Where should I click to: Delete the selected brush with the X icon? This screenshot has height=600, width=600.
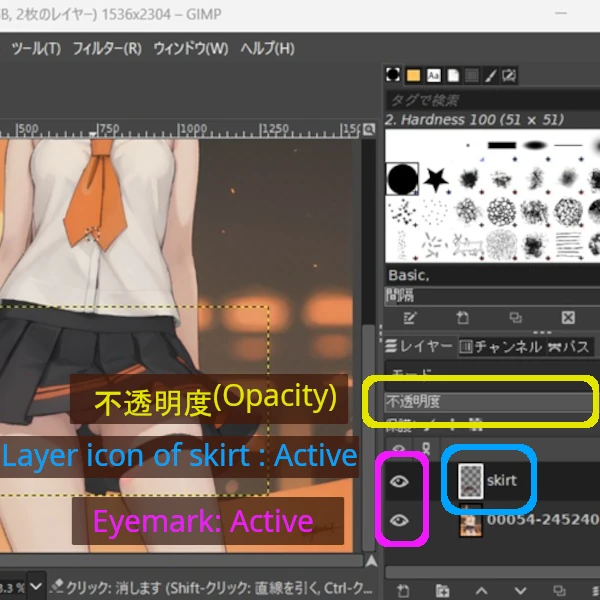568,318
